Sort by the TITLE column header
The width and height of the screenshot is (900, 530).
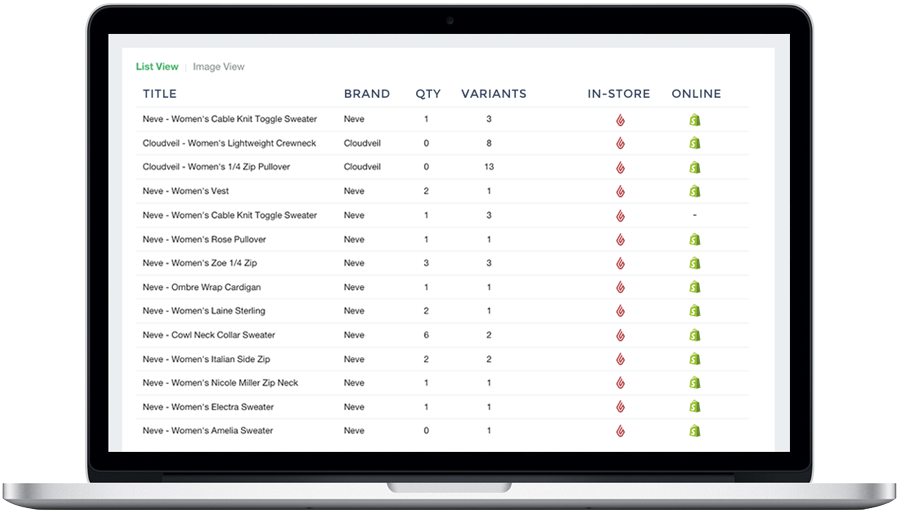(x=160, y=94)
